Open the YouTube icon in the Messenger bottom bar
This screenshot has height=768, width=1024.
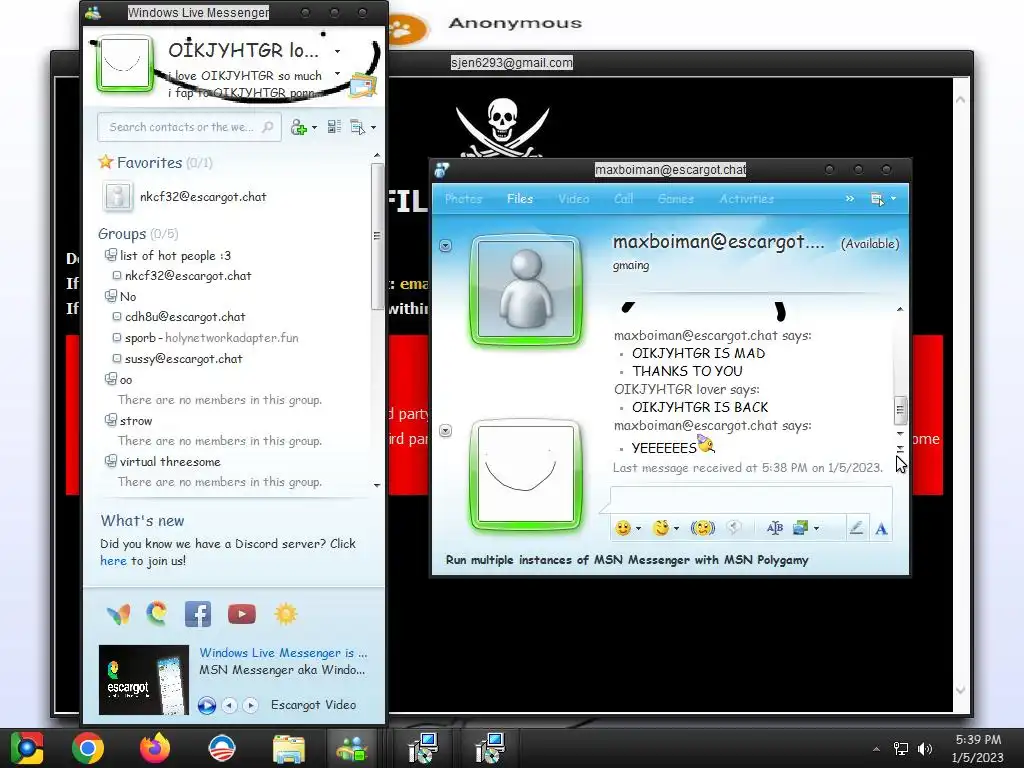click(x=242, y=614)
